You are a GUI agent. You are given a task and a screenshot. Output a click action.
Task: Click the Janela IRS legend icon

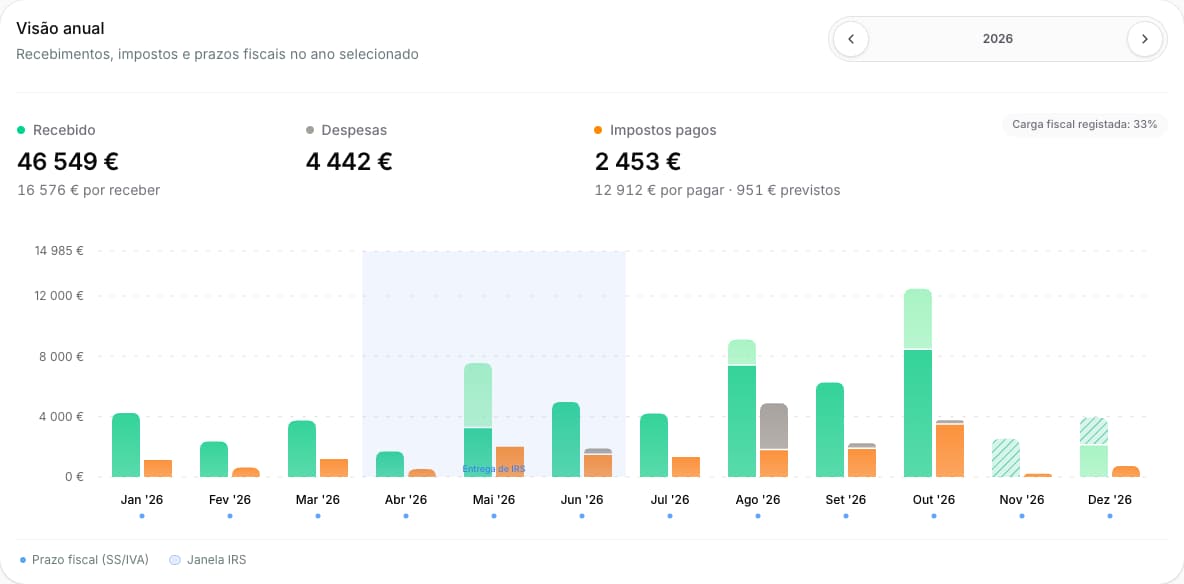175,561
